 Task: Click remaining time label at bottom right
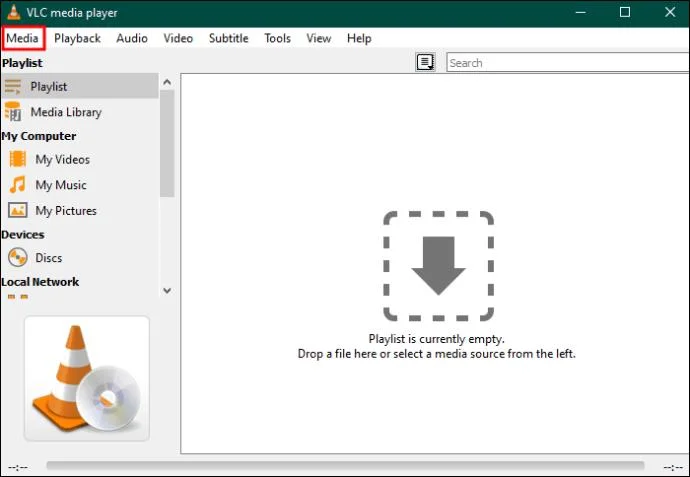pyautogui.click(x=673, y=466)
